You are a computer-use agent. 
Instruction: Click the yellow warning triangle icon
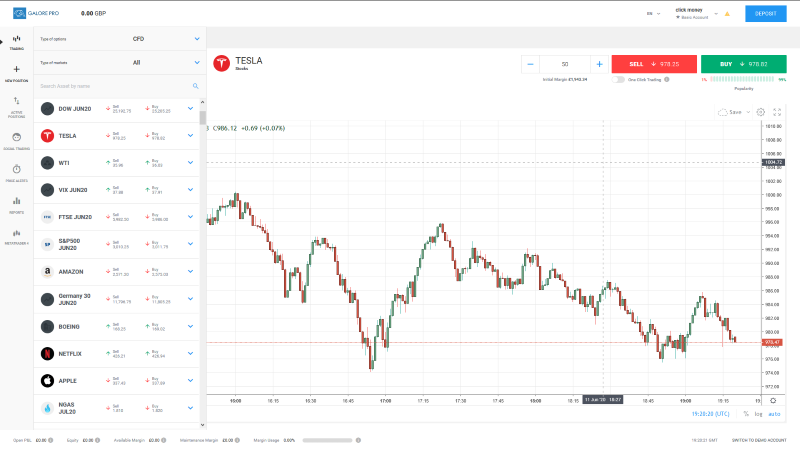tap(727, 14)
